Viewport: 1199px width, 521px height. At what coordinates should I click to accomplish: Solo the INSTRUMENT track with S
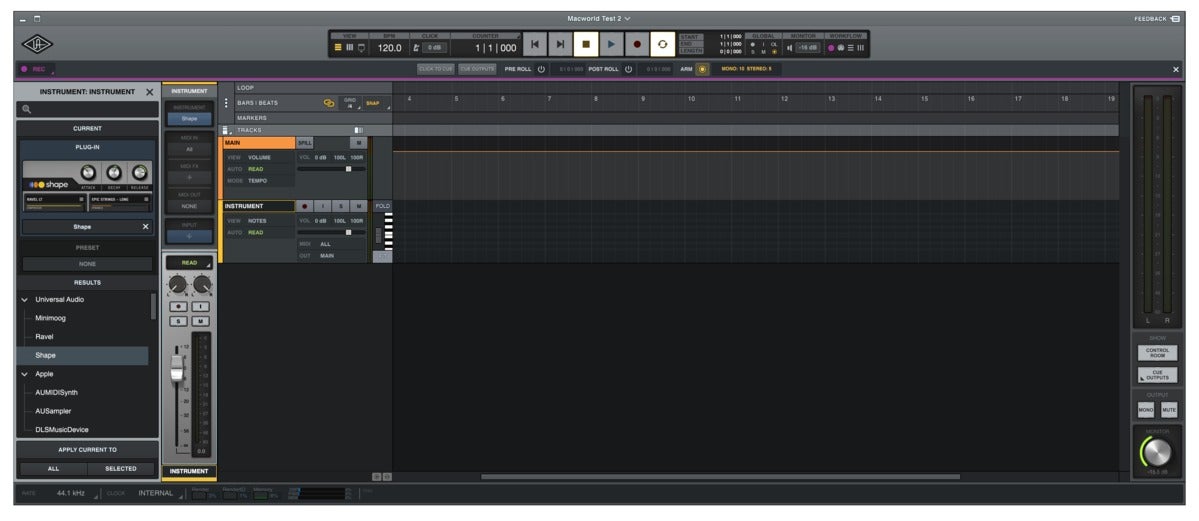(340, 207)
